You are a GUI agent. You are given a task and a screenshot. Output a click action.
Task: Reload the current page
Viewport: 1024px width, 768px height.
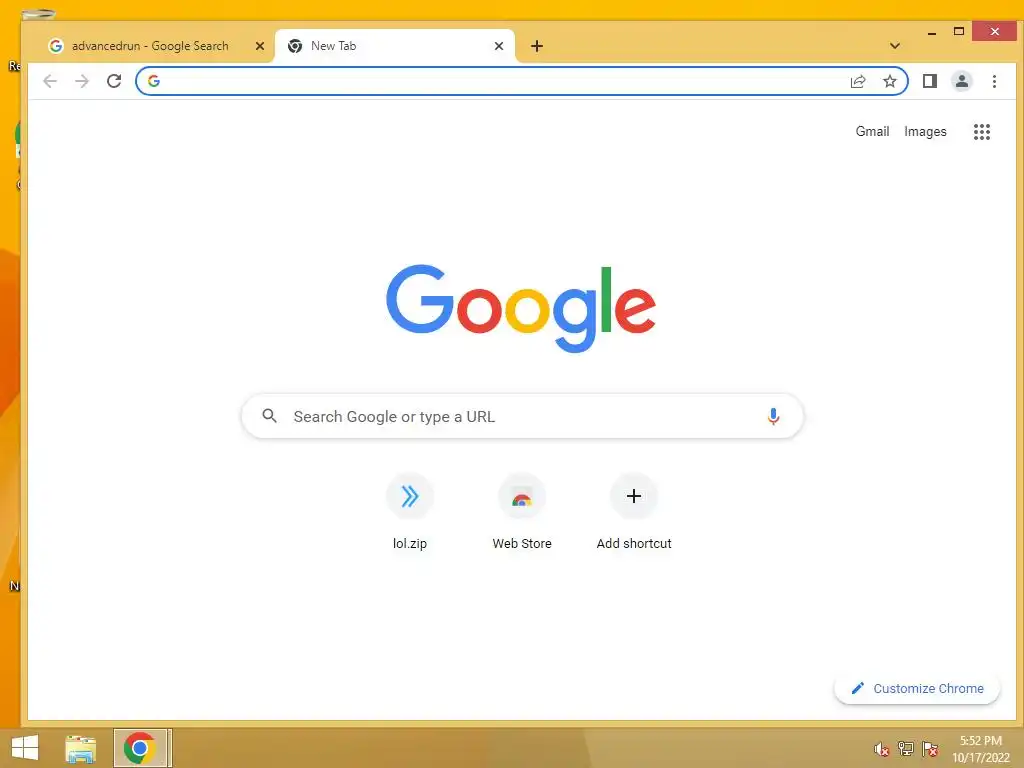(114, 81)
